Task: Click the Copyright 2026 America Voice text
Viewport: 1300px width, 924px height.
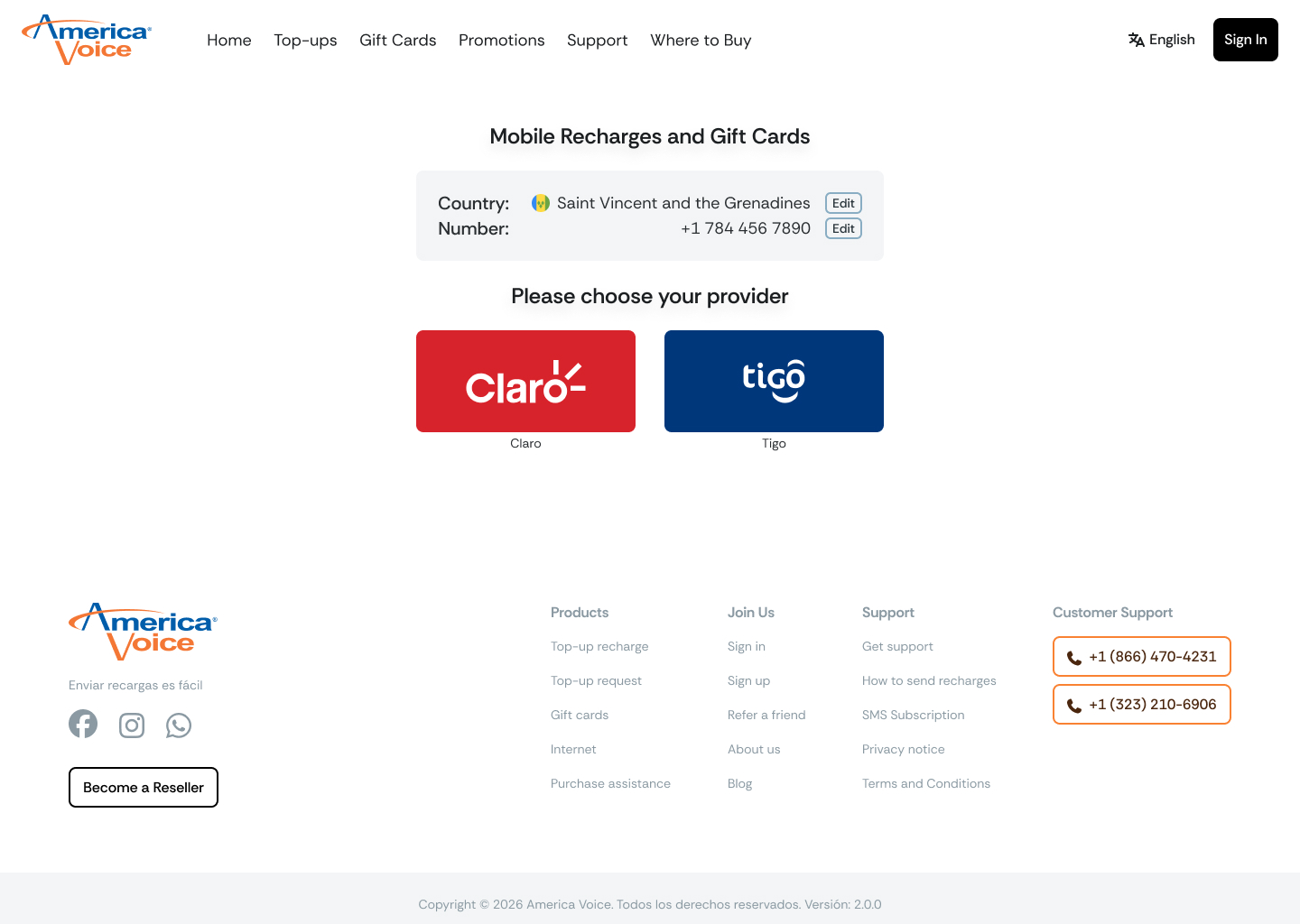Action: (650, 904)
